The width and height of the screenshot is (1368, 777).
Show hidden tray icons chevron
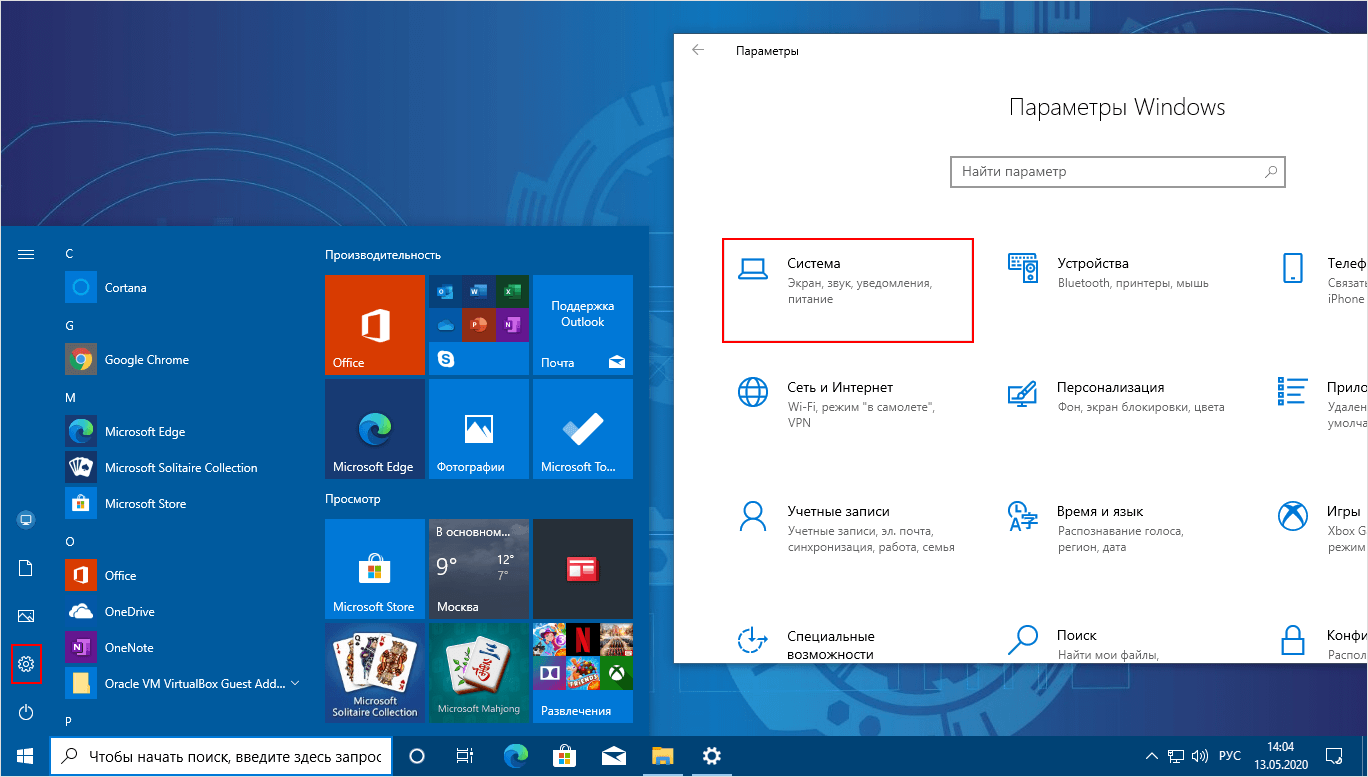click(x=1153, y=756)
